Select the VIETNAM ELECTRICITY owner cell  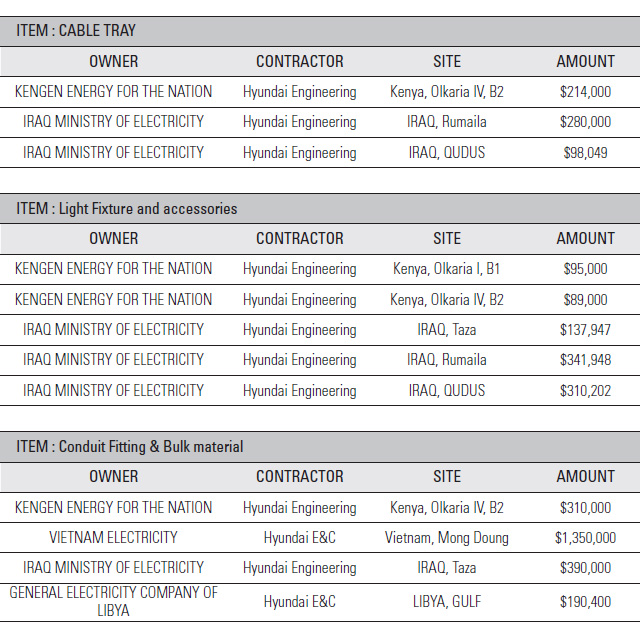(x=113, y=538)
